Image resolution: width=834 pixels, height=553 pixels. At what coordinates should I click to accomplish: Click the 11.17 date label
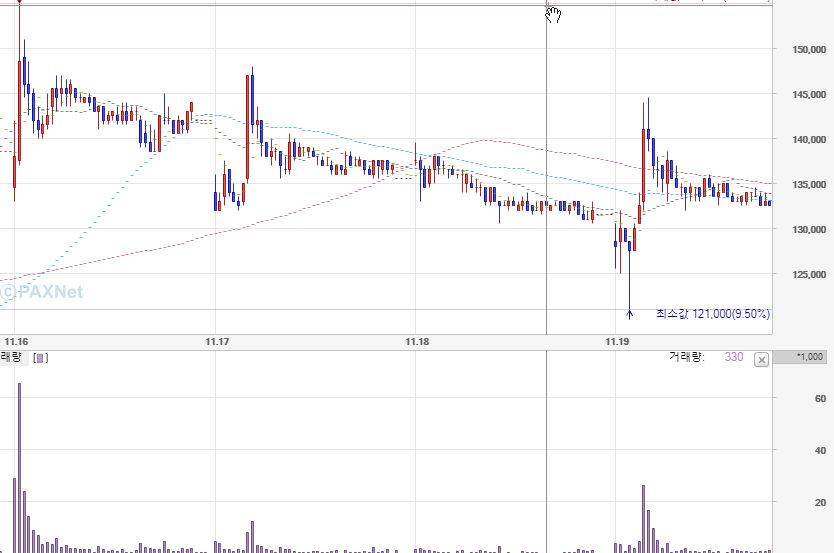[x=217, y=342]
